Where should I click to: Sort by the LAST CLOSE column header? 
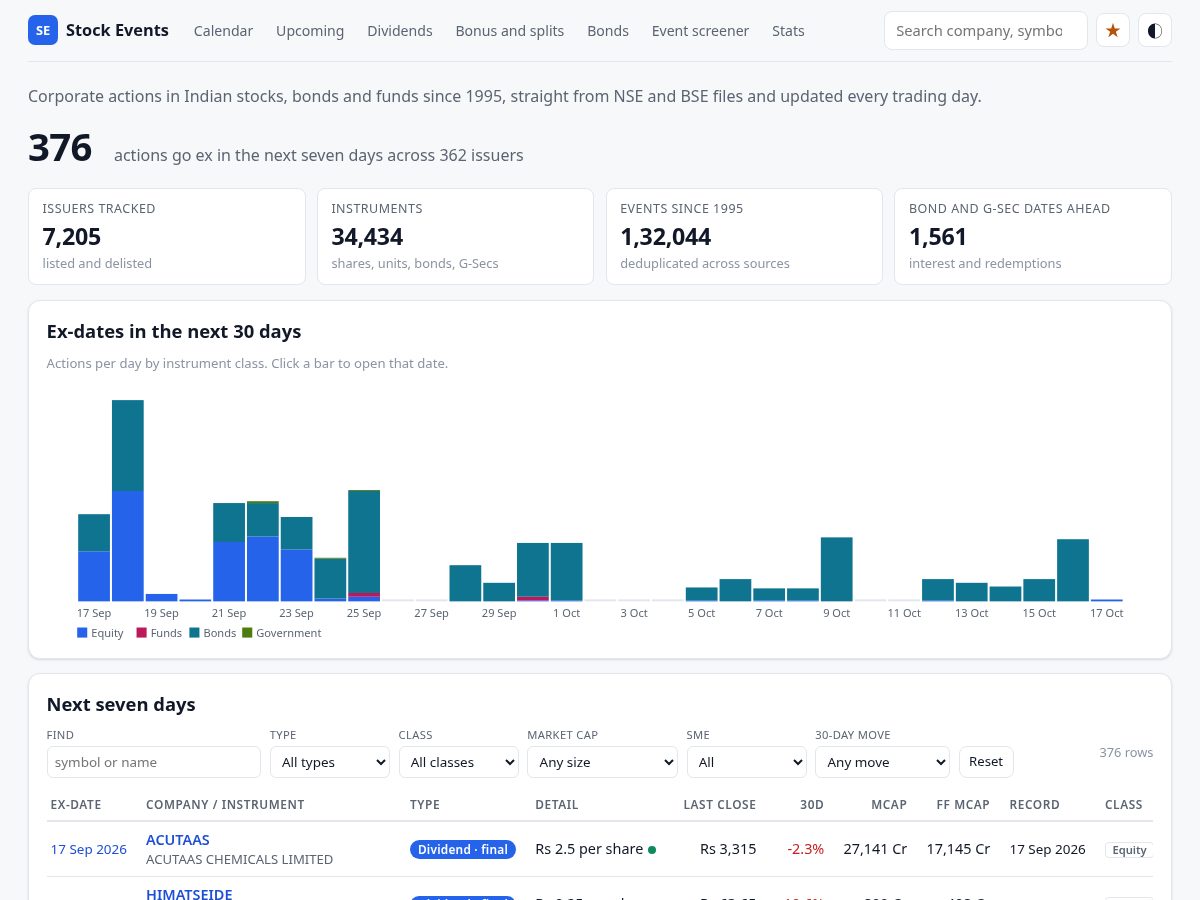tap(720, 804)
